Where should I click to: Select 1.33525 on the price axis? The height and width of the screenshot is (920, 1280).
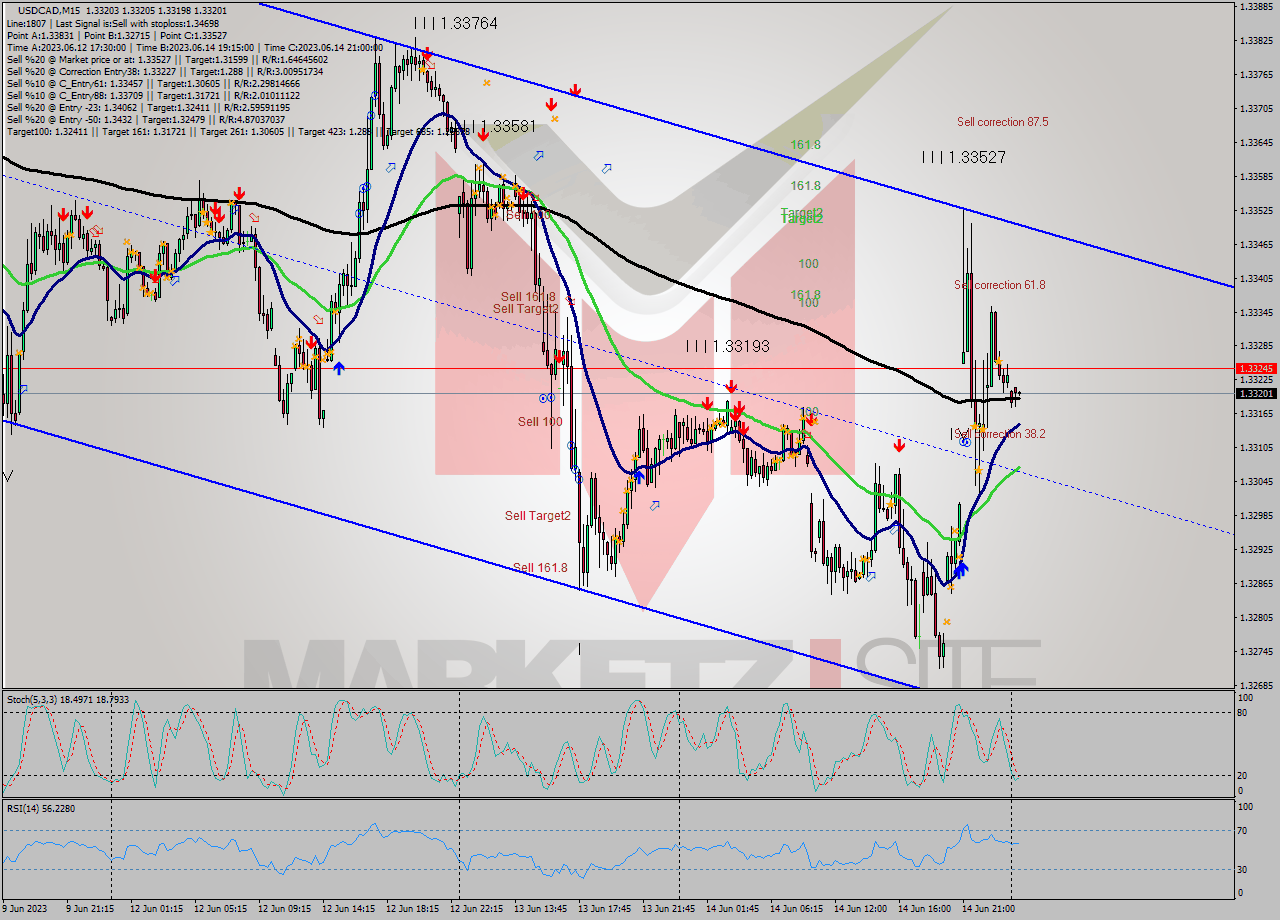pos(1255,211)
